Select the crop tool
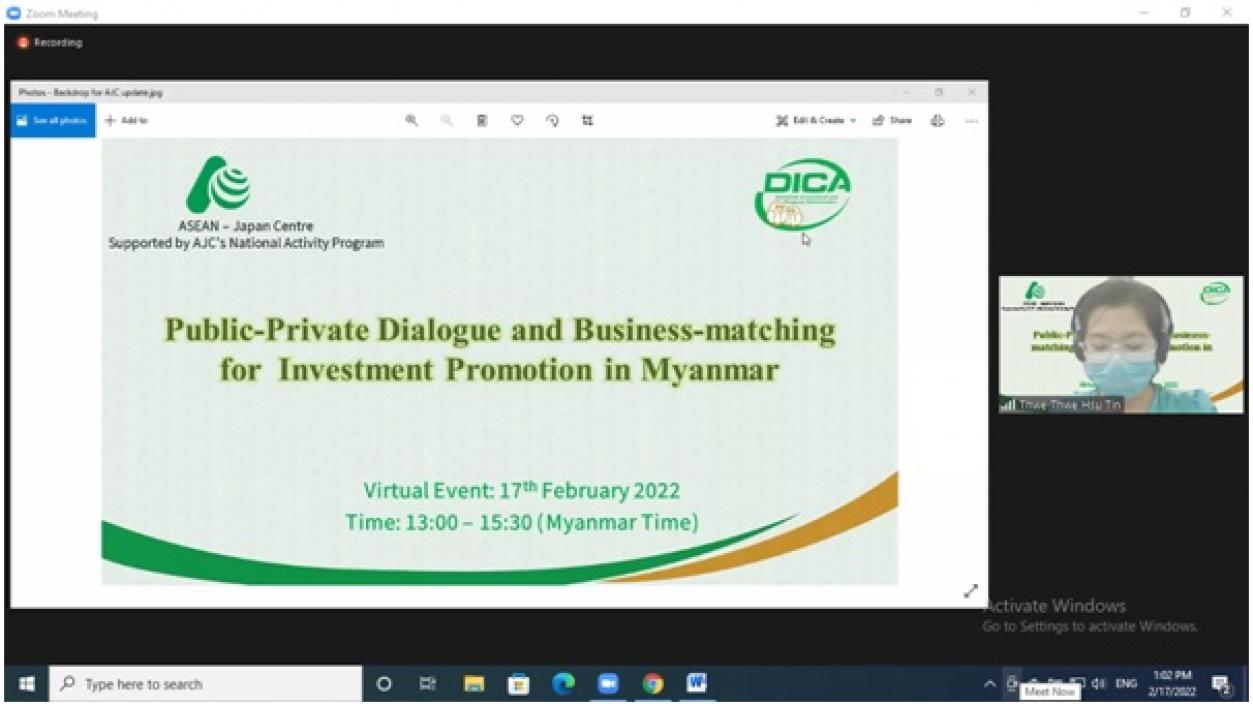This screenshot has height=704, width=1253. pos(588,121)
